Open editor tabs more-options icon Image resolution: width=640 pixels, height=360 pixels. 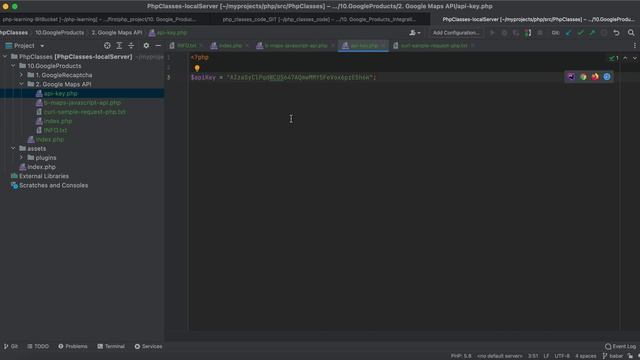(634, 46)
